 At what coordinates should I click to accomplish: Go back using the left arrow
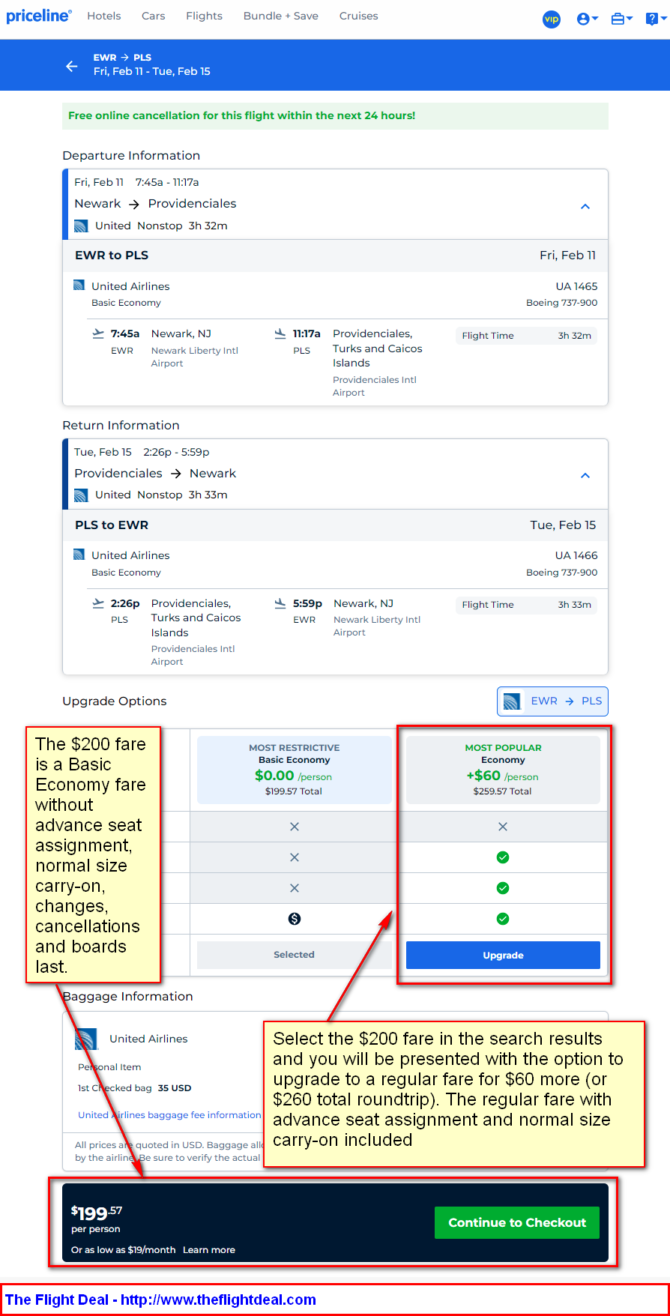click(71, 66)
